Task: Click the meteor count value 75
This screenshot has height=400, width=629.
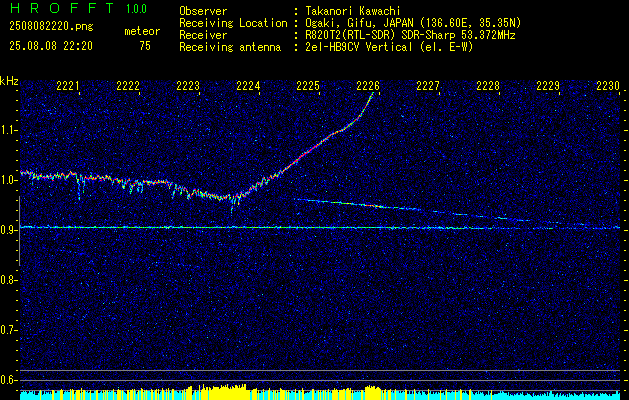Action: 145,46
